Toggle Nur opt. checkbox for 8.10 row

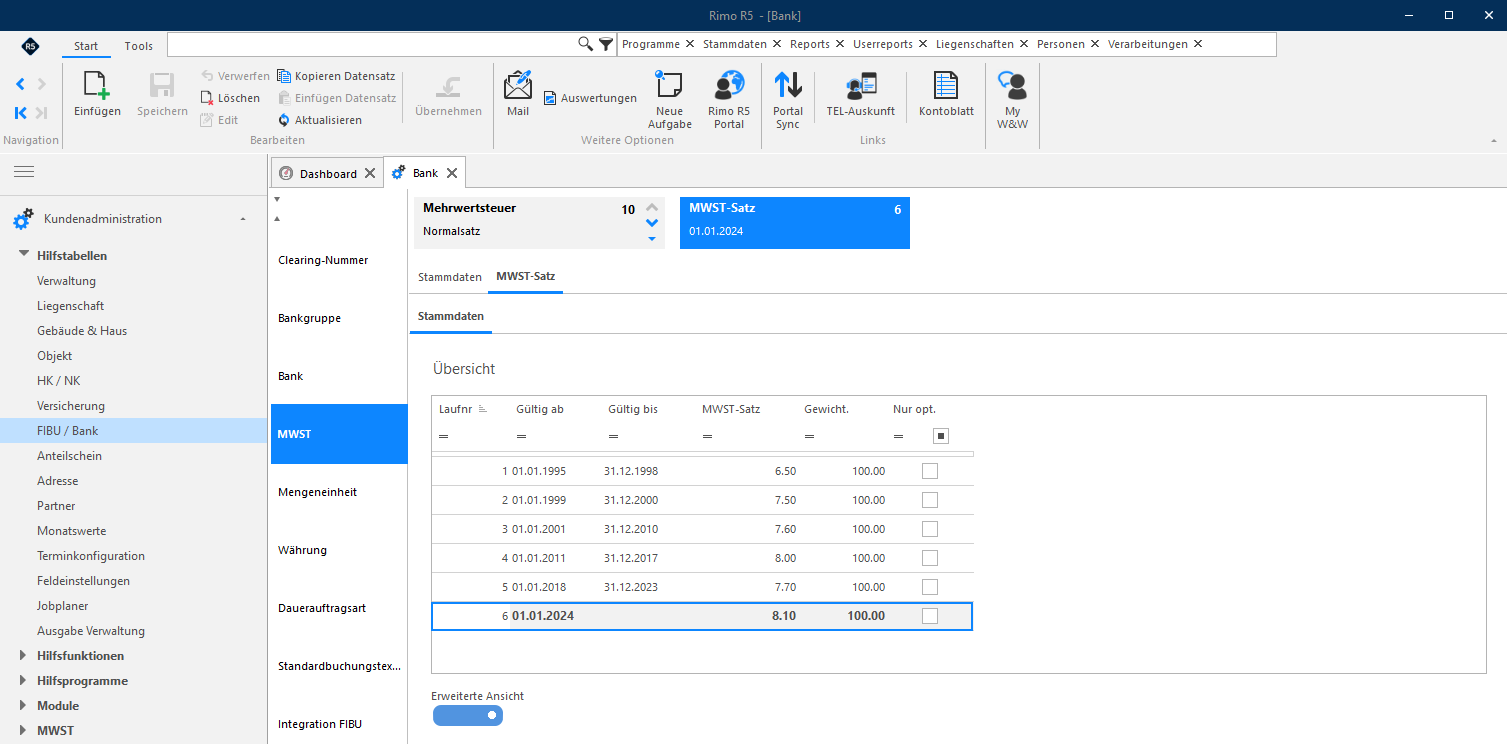click(x=930, y=616)
